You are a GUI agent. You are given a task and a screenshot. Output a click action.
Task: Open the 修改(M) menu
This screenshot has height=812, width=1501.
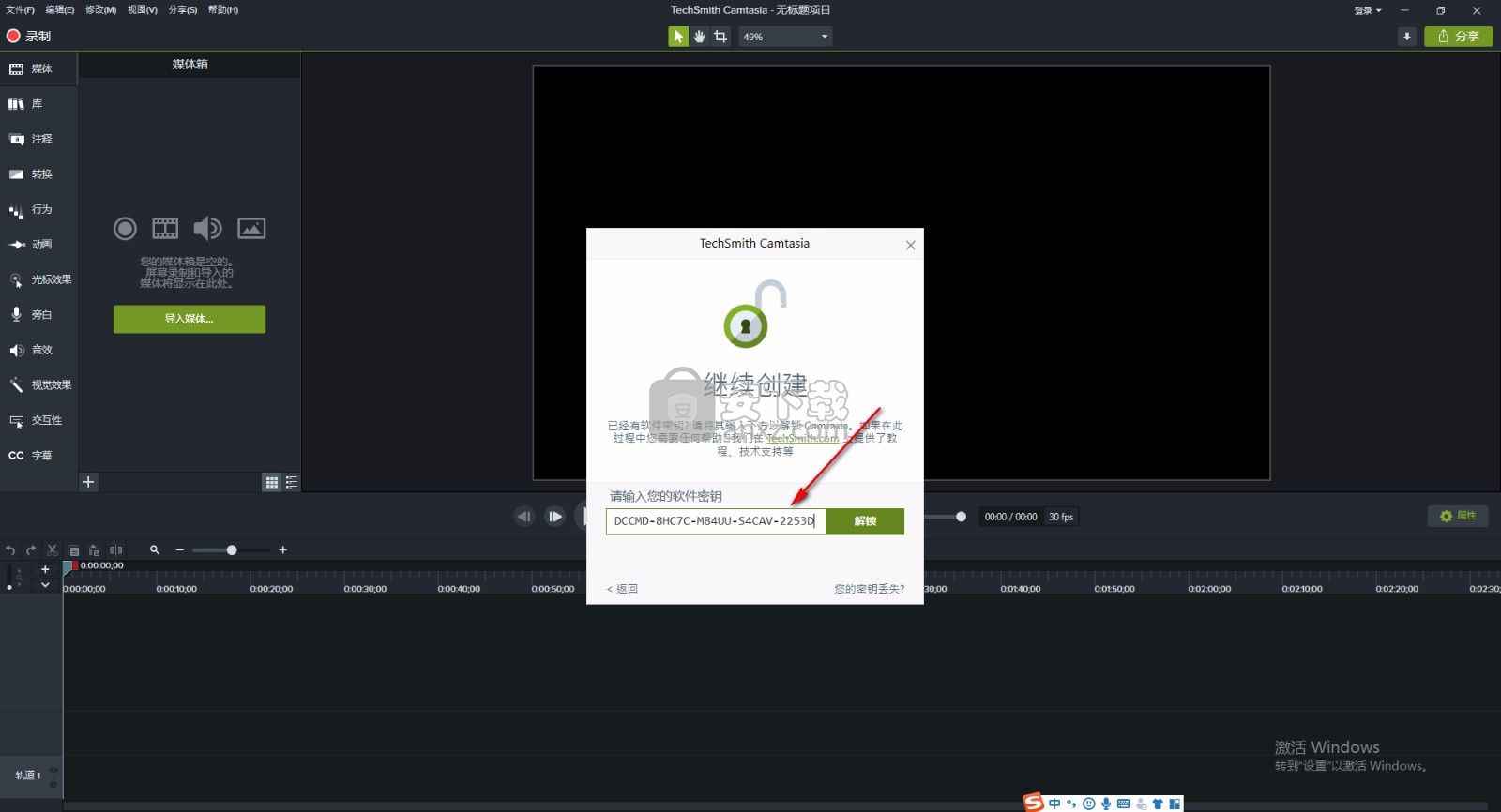point(101,10)
